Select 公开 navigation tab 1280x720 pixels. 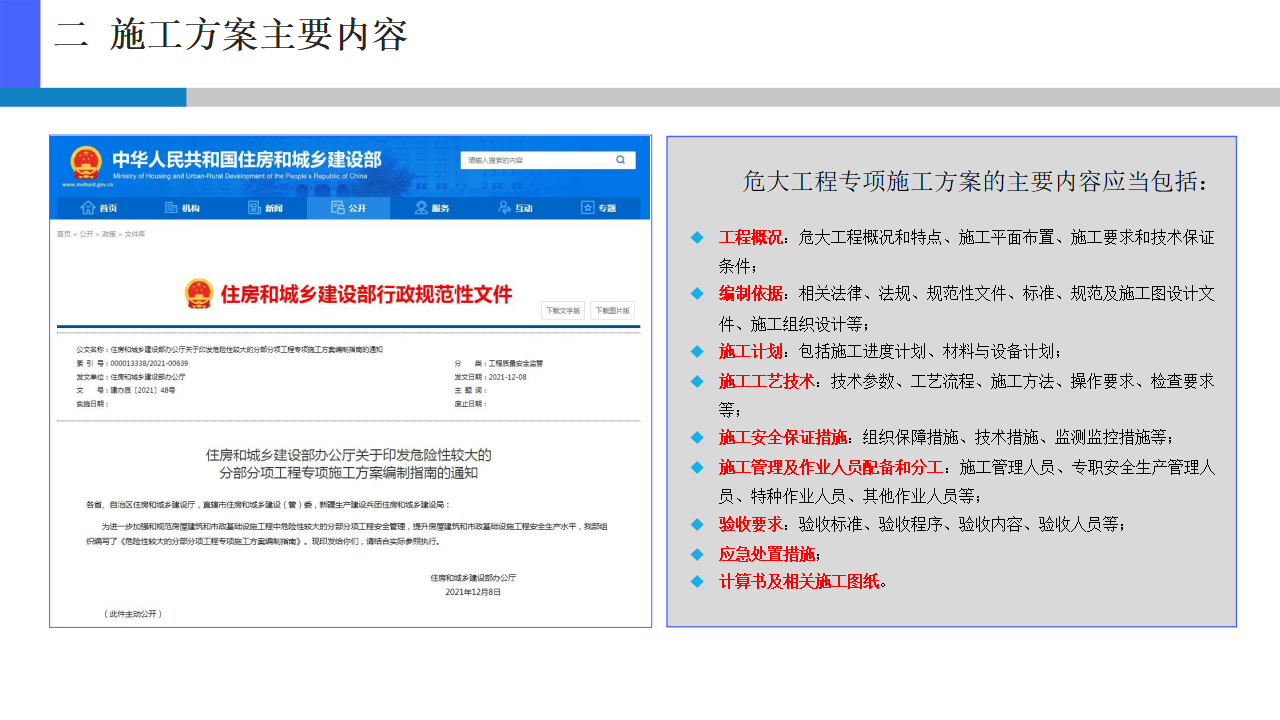point(349,208)
